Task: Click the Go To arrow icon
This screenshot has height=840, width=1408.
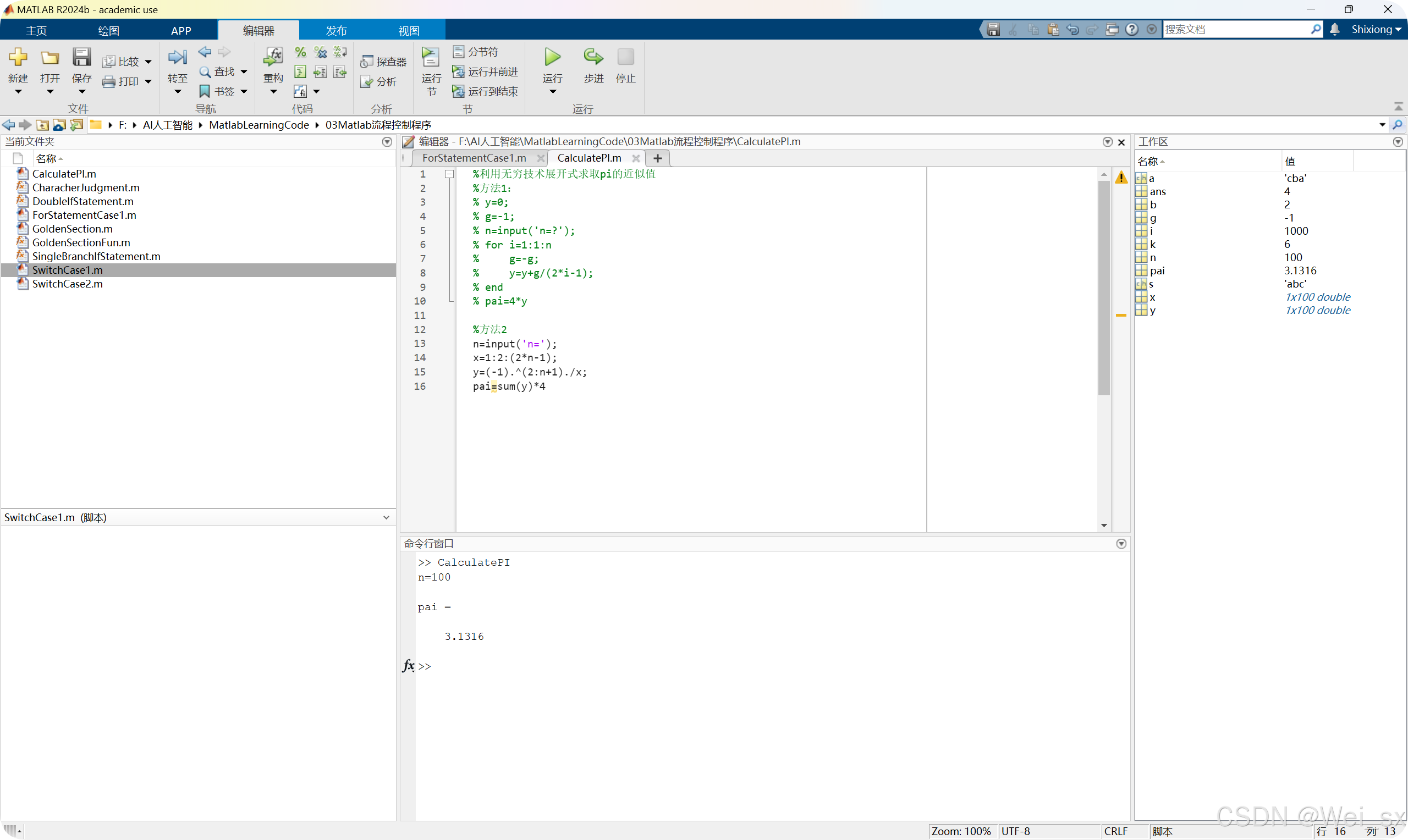Action: point(177,57)
